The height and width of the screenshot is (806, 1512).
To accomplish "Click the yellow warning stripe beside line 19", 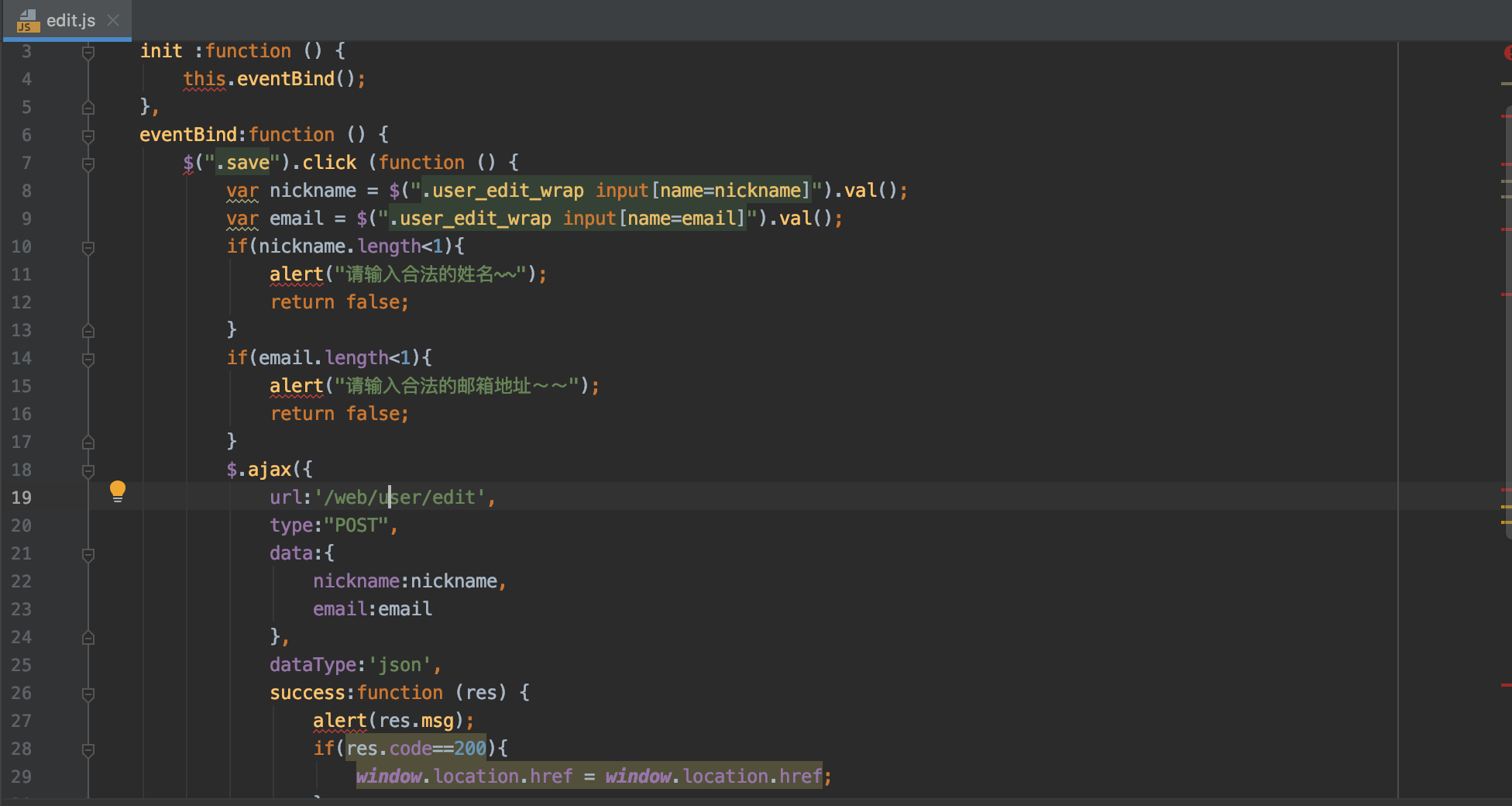I will (1507, 506).
